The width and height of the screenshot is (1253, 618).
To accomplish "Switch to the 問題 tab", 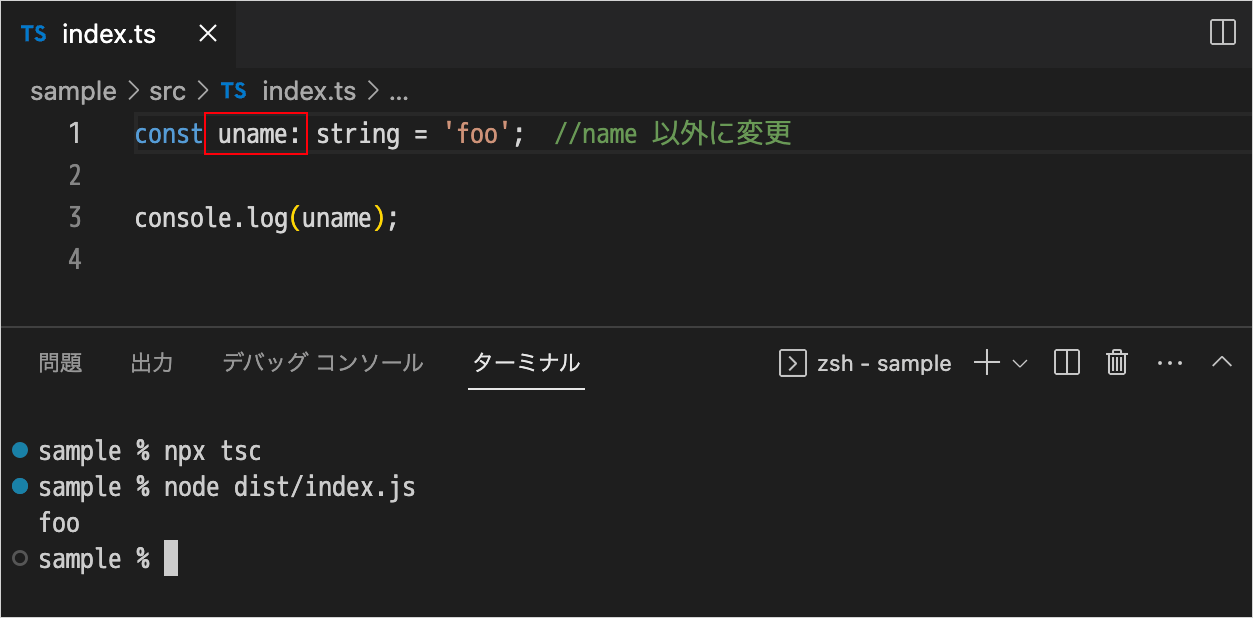I will 60,363.
